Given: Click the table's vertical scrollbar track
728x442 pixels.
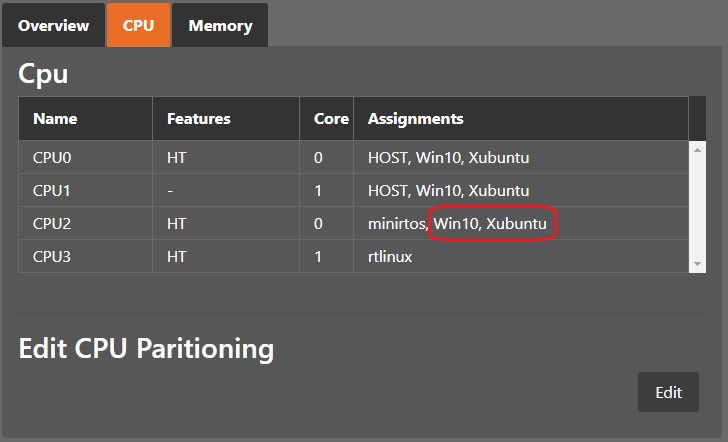Looking at the screenshot, I should (x=698, y=205).
